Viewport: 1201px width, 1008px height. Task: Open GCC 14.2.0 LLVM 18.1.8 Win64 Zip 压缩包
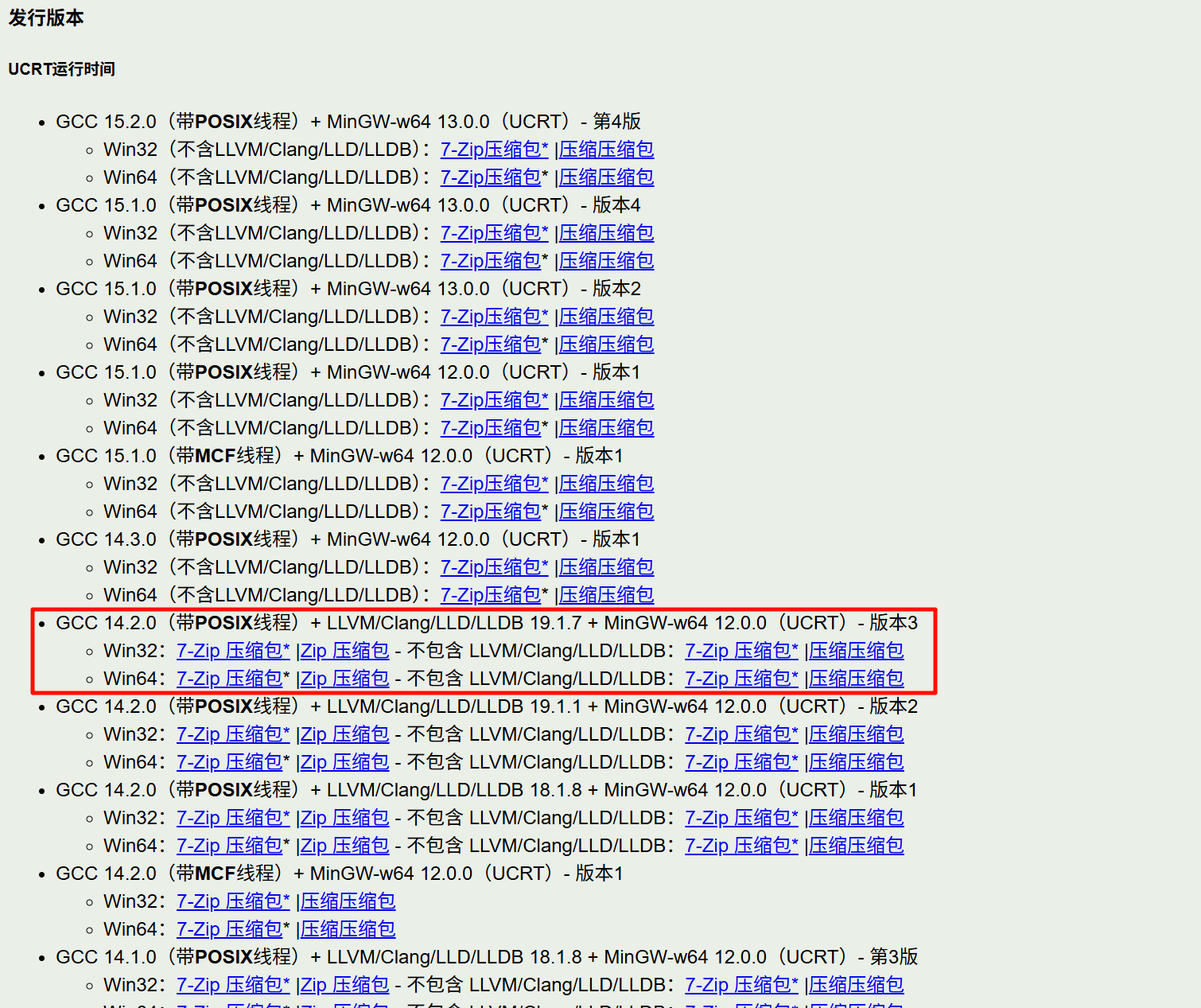click(344, 846)
